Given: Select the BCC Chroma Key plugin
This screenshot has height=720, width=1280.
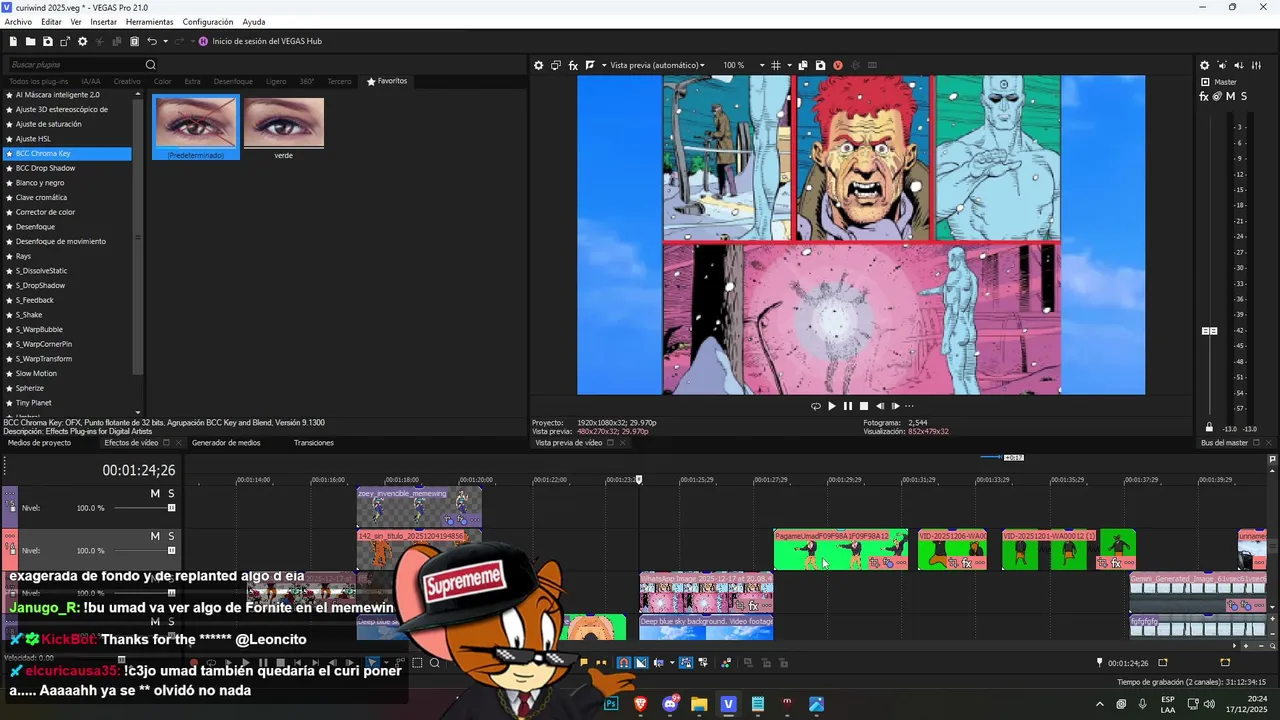Looking at the screenshot, I should pos(67,154).
